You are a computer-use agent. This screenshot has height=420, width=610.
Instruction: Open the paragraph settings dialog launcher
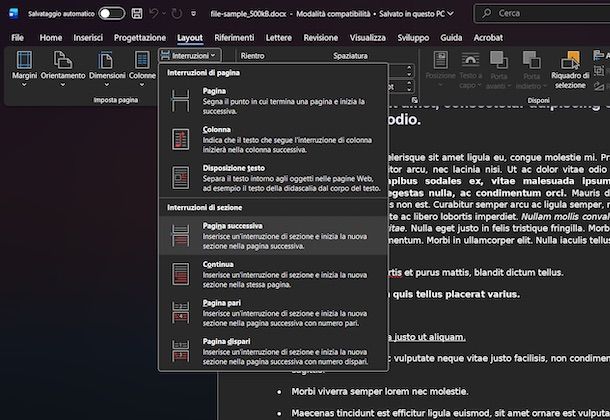point(415,100)
